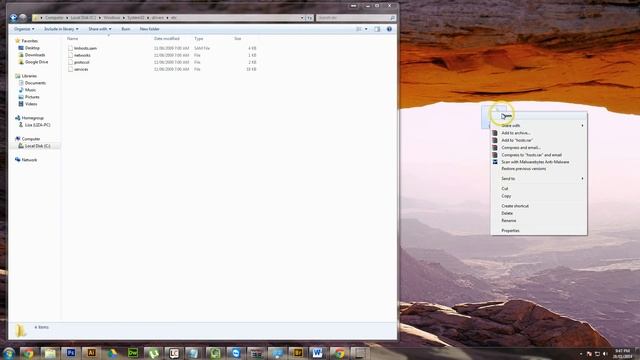Viewport: 640px width, 360px height.
Task: Expand the Send to submenu arrow
Action: coord(582,179)
